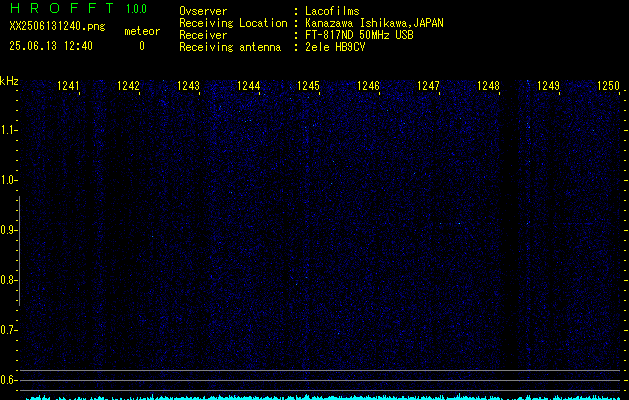Click the meteor count value 0
This screenshot has height=400, width=629.
[142, 46]
